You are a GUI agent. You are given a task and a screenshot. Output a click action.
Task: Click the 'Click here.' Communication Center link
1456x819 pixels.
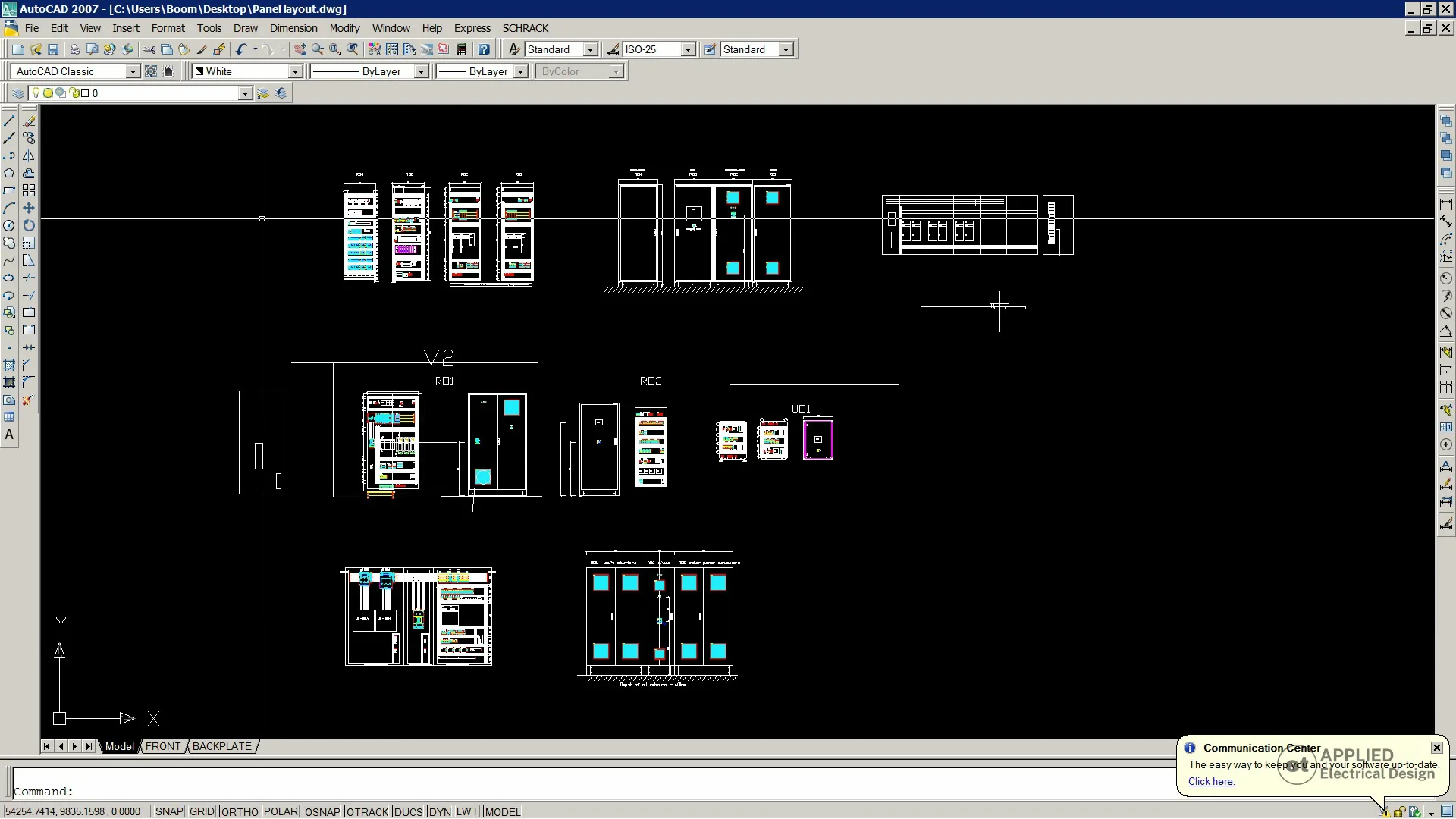(x=1211, y=781)
